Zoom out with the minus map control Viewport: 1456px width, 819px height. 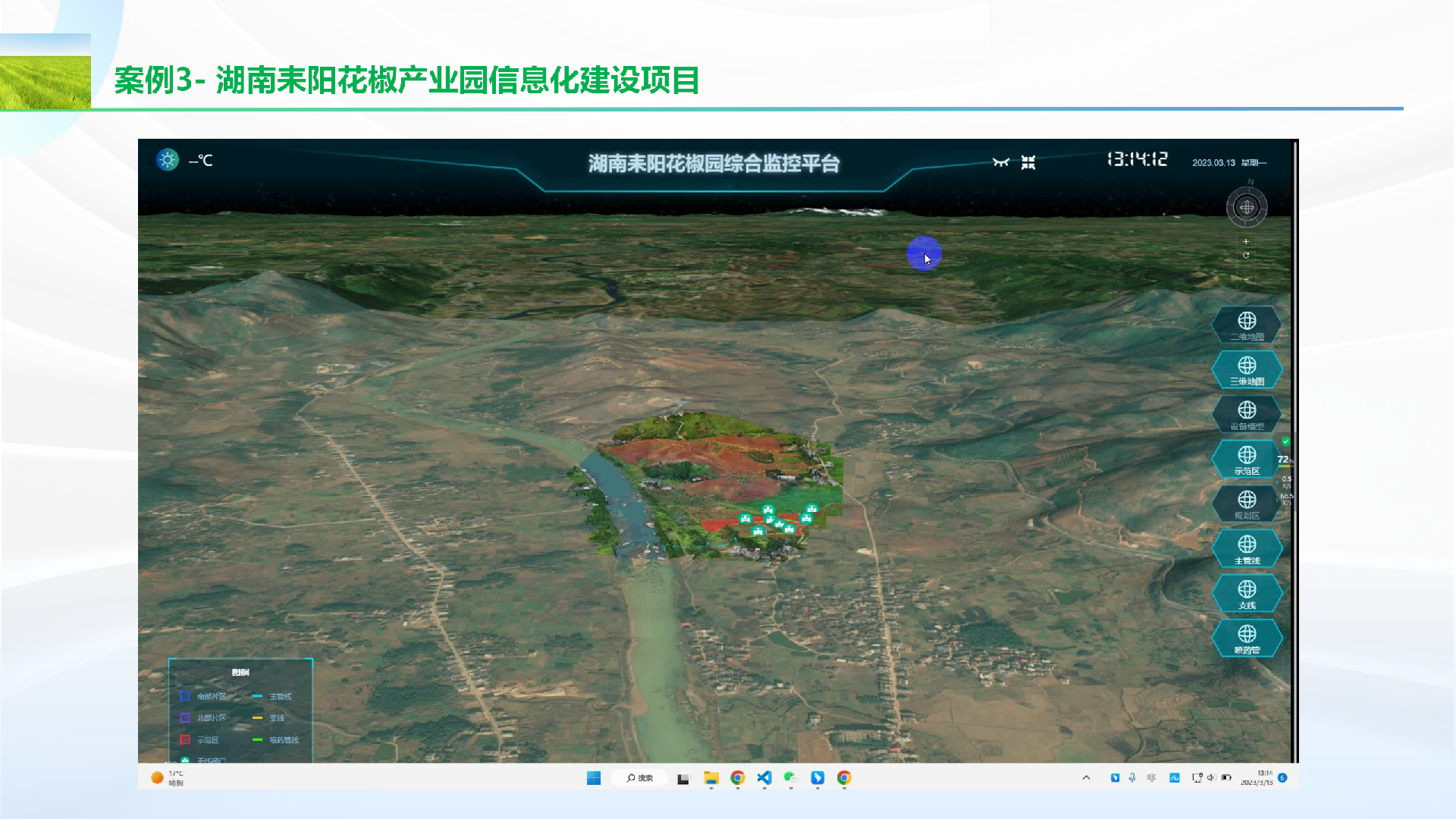point(1246,279)
